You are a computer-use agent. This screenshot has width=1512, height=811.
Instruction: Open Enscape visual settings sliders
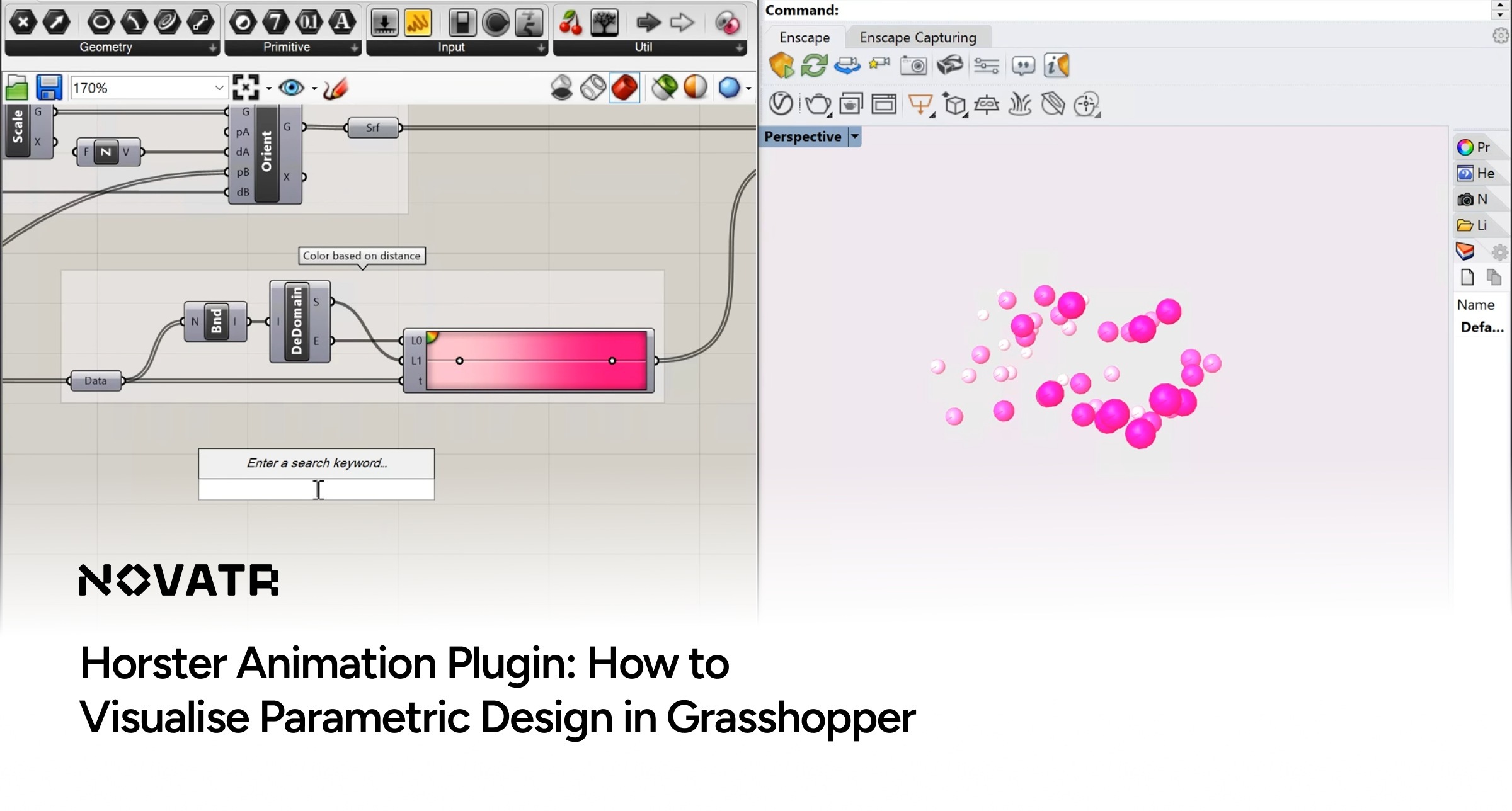[987, 65]
